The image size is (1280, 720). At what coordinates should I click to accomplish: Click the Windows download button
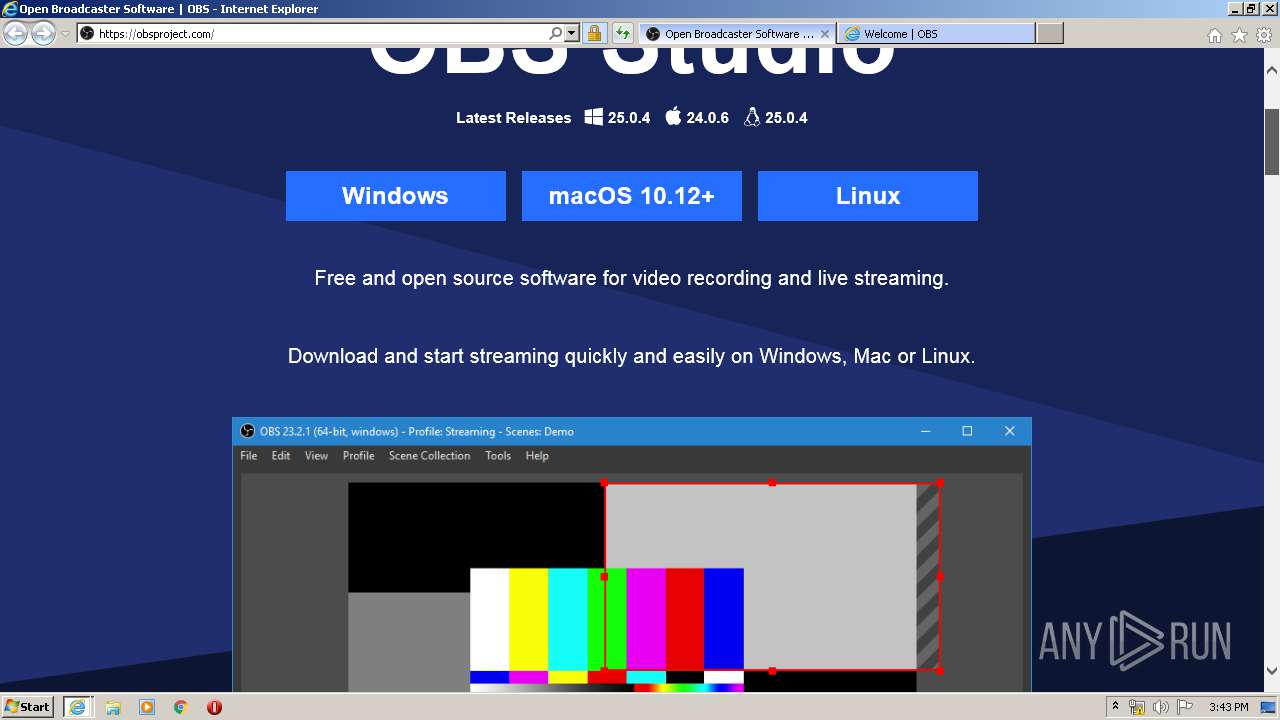pos(396,196)
